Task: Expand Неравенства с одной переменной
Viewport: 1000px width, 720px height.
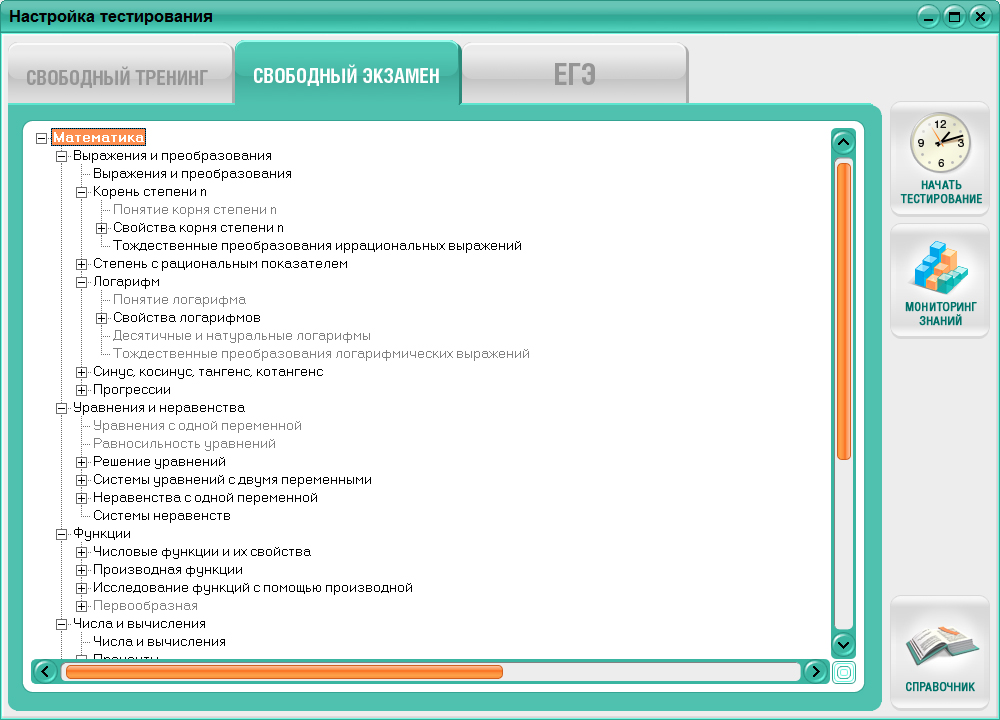Action: tap(82, 498)
